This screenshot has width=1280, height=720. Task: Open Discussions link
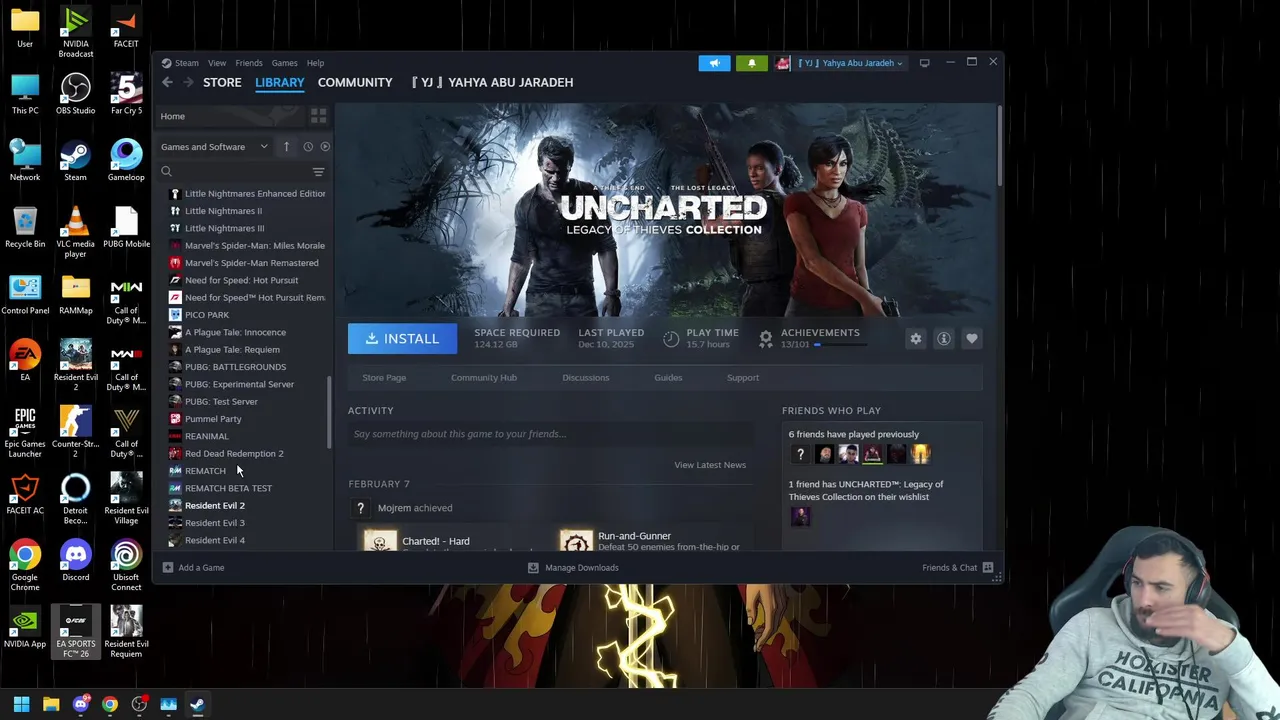586,378
